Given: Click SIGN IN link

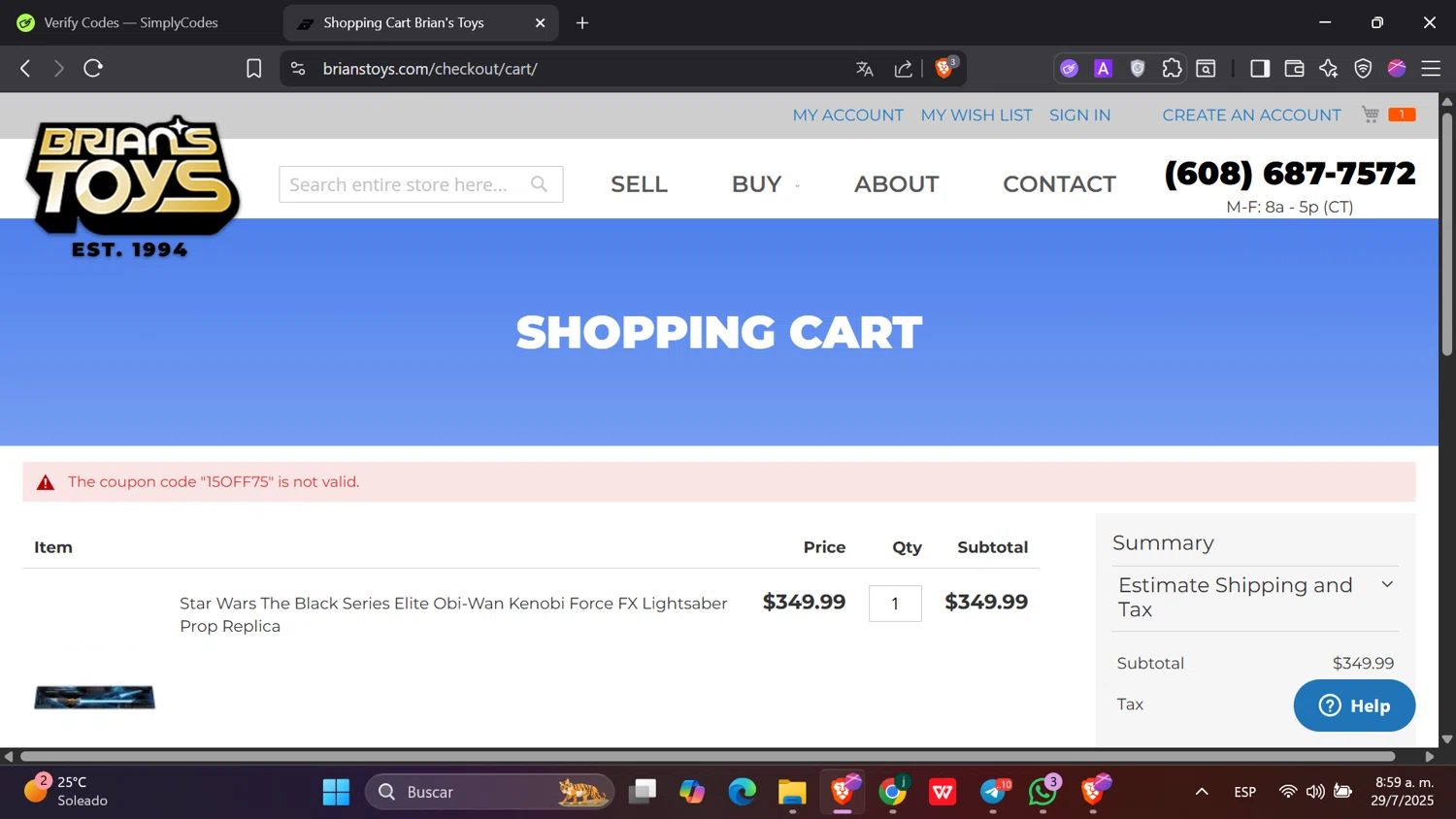Looking at the screenshot, I should (1079, 115).
